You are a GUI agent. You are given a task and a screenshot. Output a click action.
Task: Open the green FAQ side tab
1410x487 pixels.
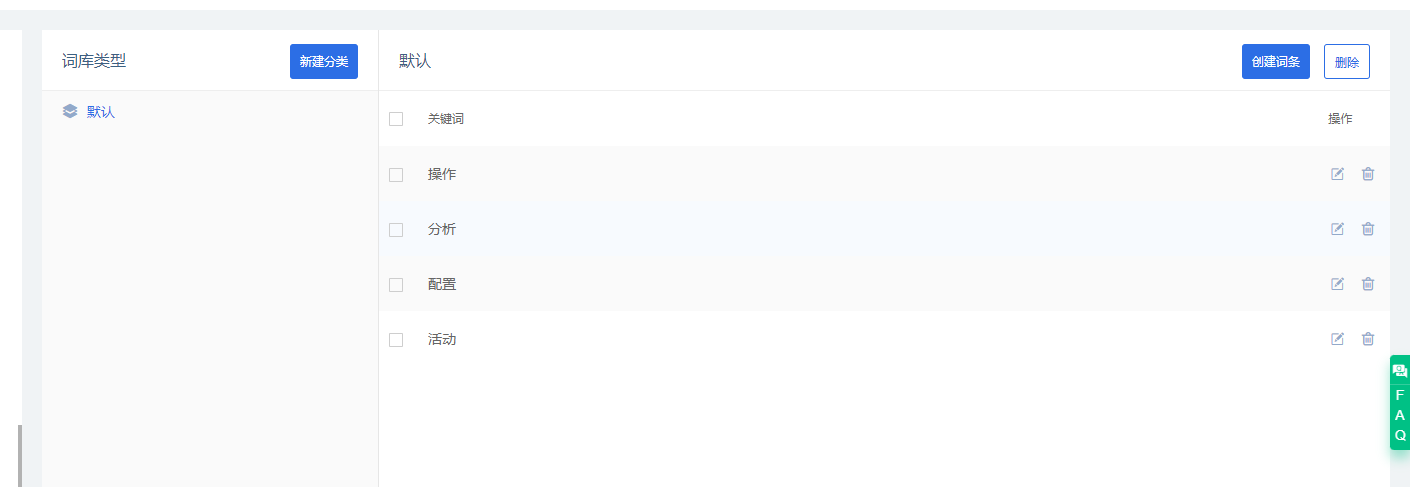[1400, 403]
